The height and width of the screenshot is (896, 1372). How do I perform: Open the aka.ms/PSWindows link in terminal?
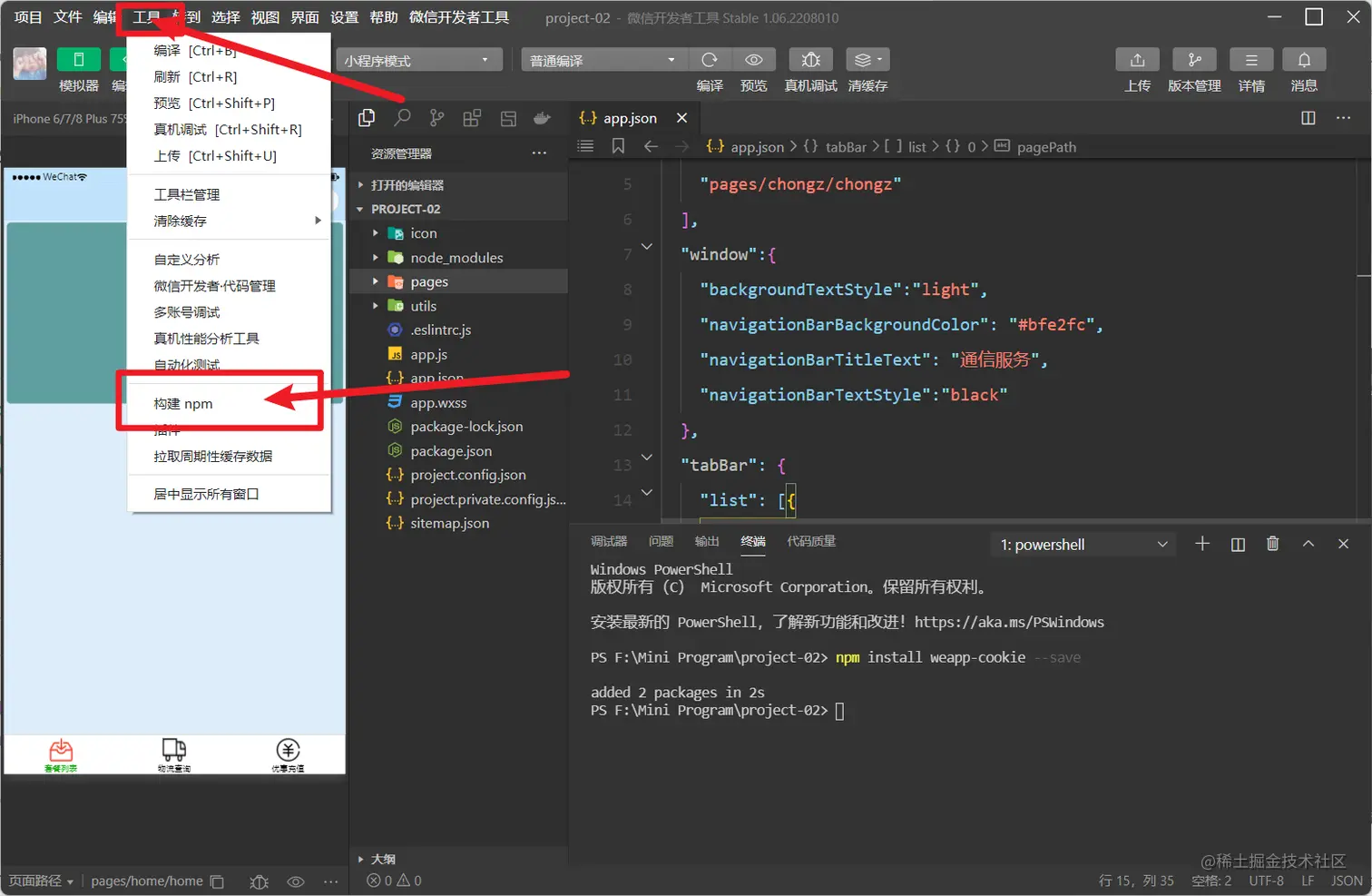1009,623
